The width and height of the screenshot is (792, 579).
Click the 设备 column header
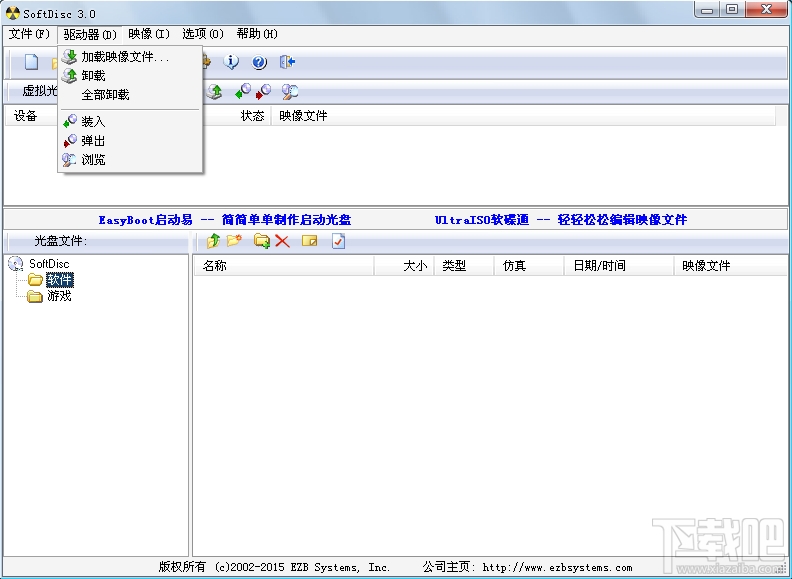26,116
